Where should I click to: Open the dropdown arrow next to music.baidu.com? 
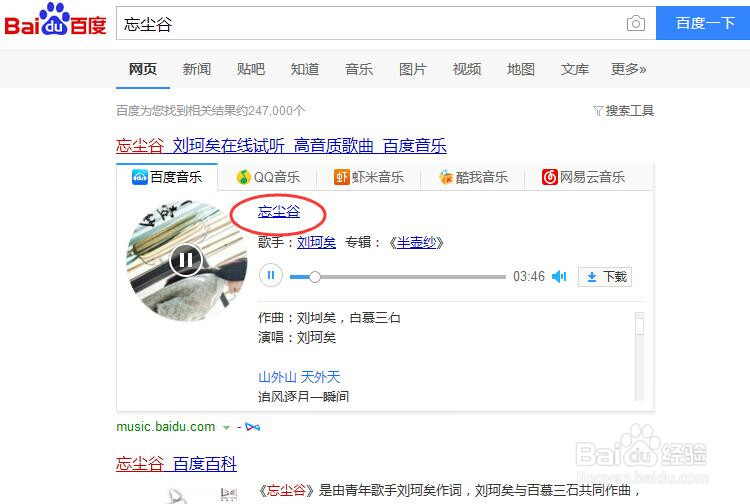pyautogui.click(x=227, y=427)
